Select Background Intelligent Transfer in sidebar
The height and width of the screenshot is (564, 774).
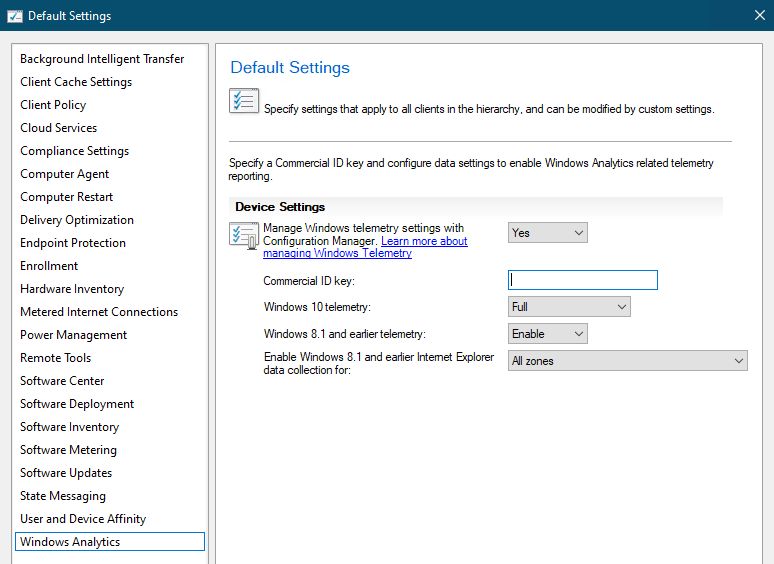pyautogui.click(x=102, y=59)
